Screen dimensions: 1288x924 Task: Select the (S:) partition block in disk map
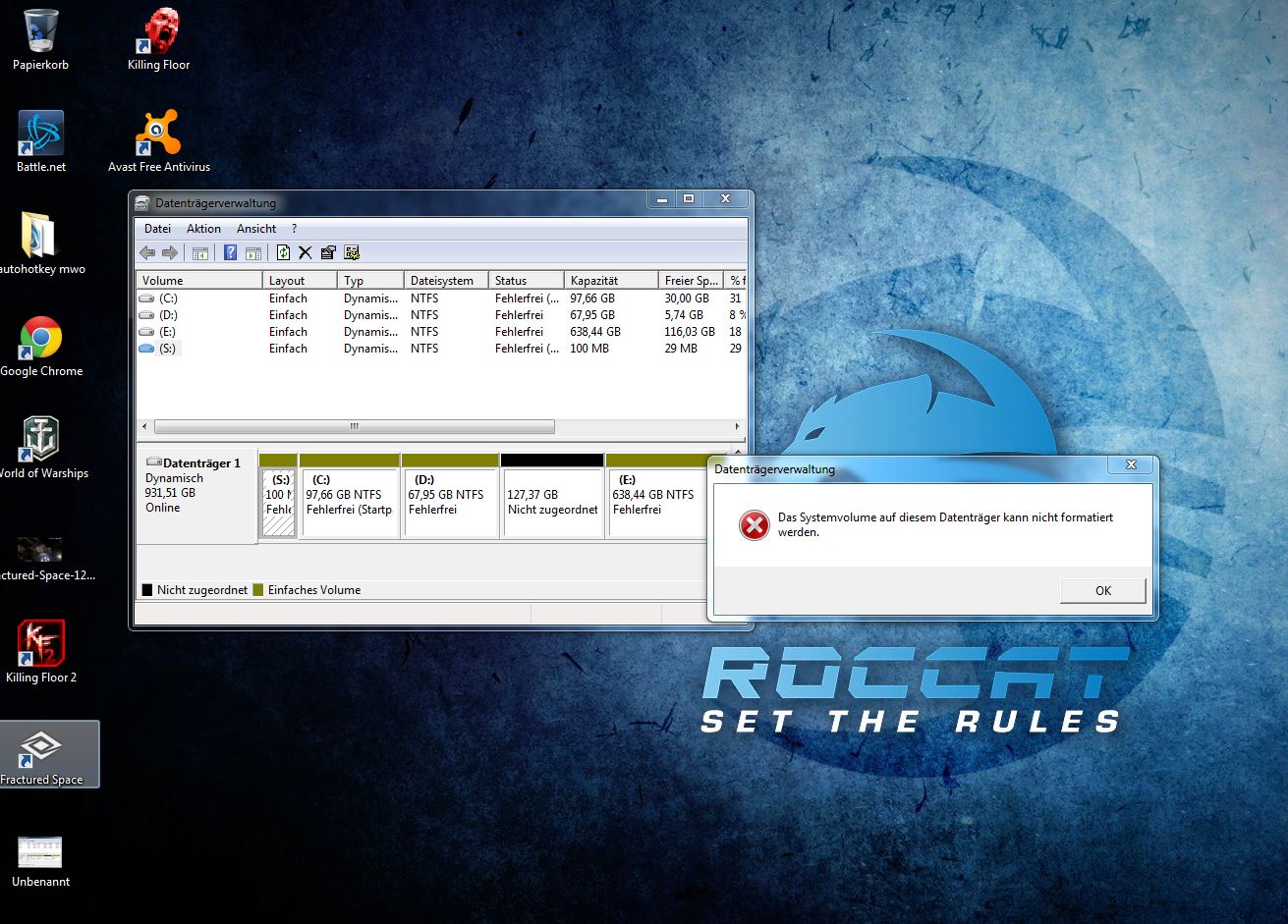pyautogui.click(x=278, y=496)
